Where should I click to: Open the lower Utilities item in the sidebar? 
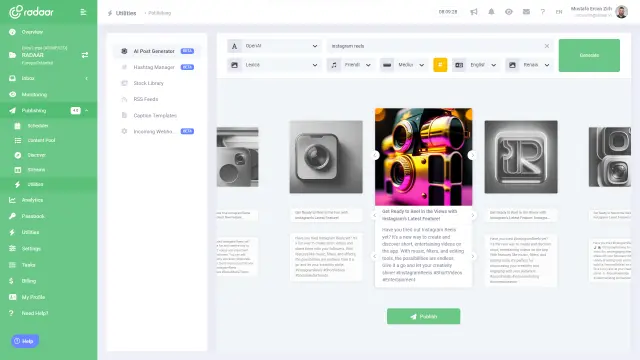(x=30, y=232)
